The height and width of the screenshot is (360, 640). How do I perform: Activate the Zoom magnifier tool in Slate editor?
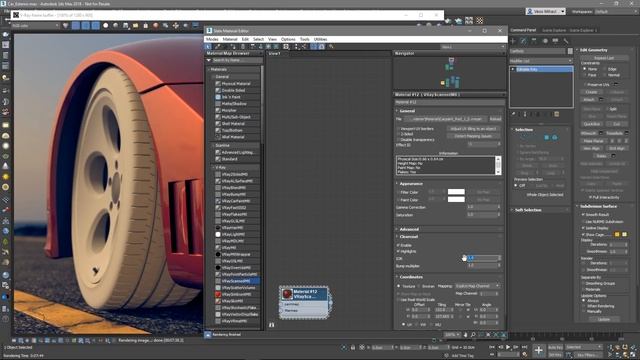click(473, 335)
